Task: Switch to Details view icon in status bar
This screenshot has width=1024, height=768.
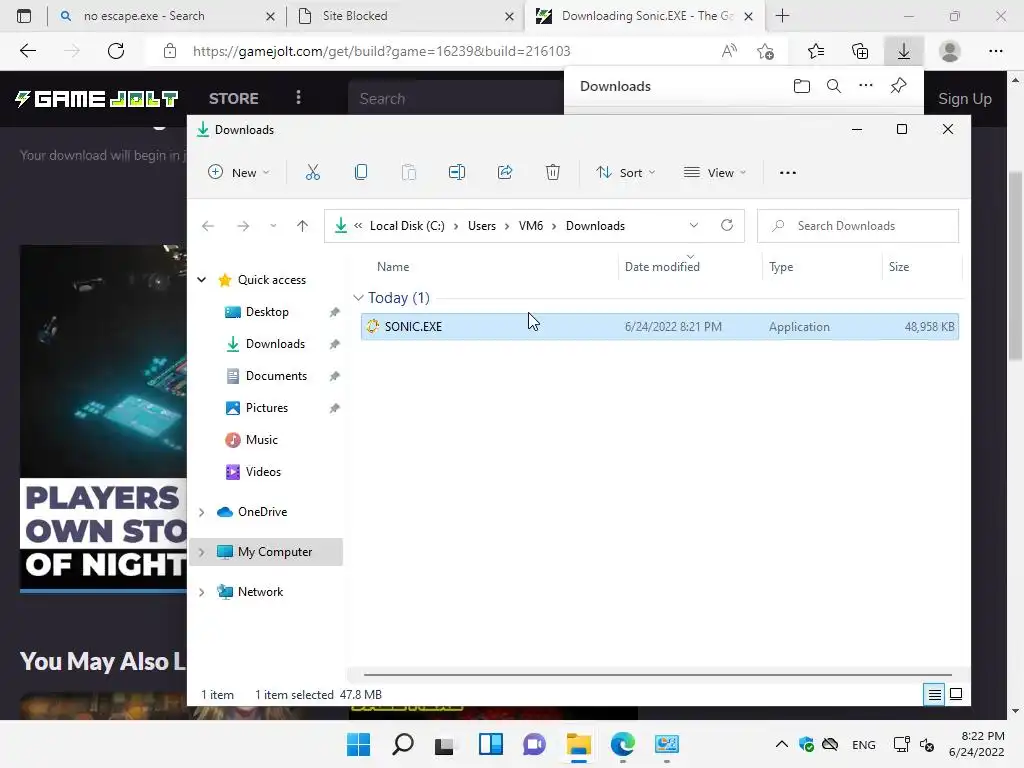Action: click(935, 694)
